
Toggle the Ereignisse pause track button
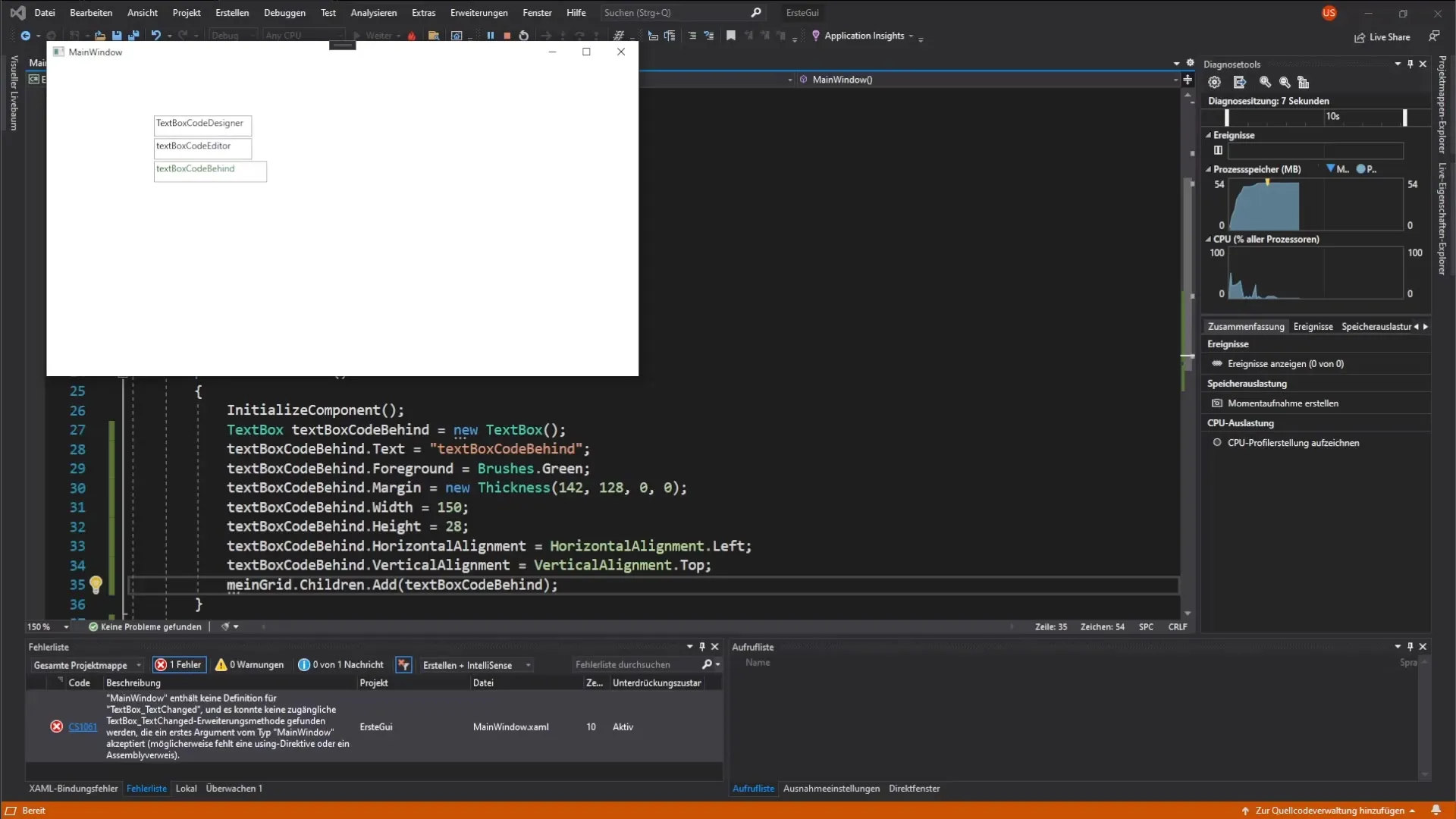[x=1218, y=150]
